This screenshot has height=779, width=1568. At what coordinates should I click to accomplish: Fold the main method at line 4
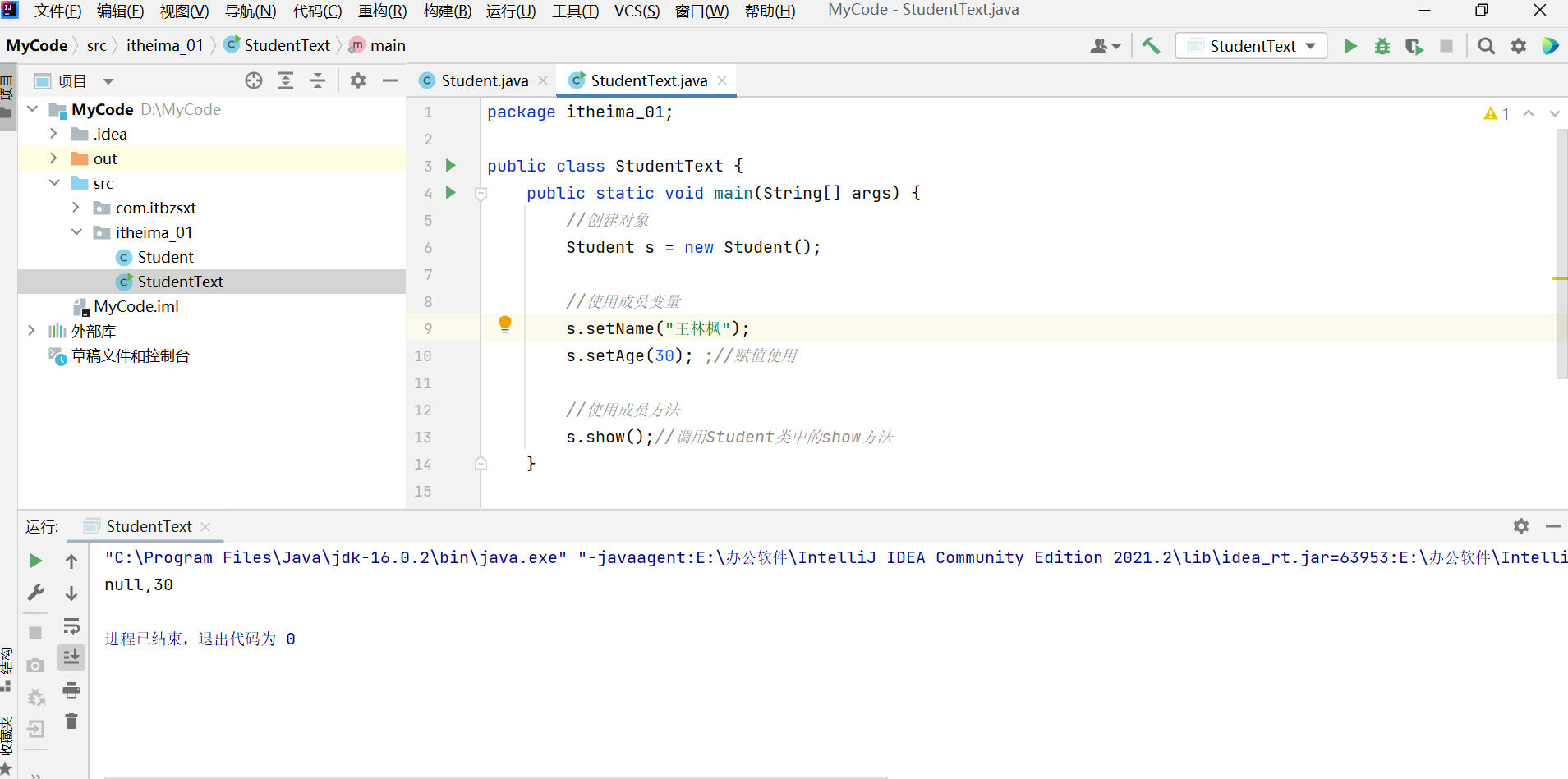[481, 194]
